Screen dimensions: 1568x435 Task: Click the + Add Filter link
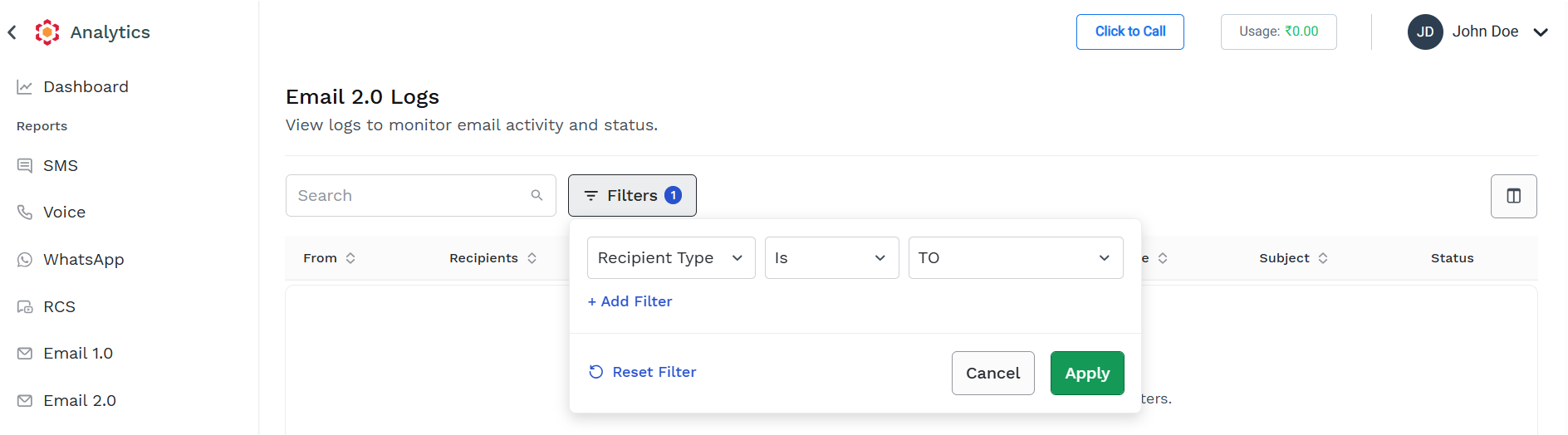[630, 301]
